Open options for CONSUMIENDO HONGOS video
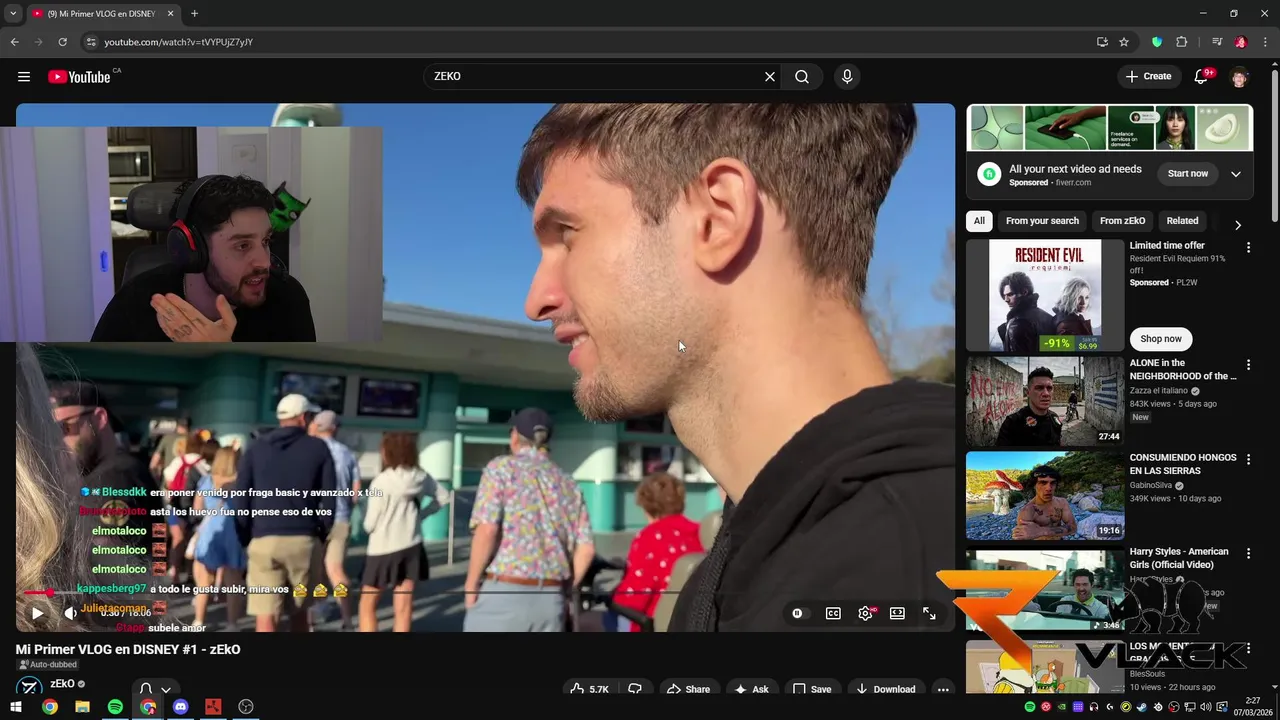1280x720 pixels. (x=1248, y=459)
